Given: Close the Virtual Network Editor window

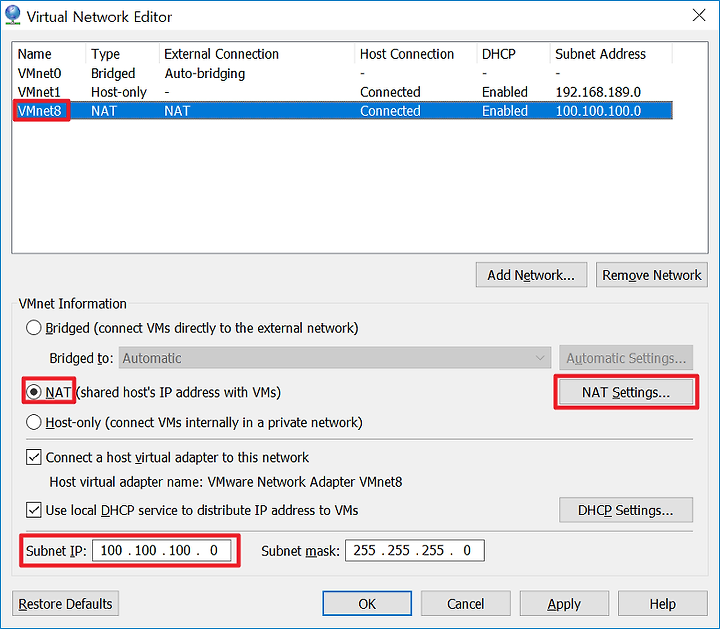Looking at the screenshot, I should (x=699, y=16).
